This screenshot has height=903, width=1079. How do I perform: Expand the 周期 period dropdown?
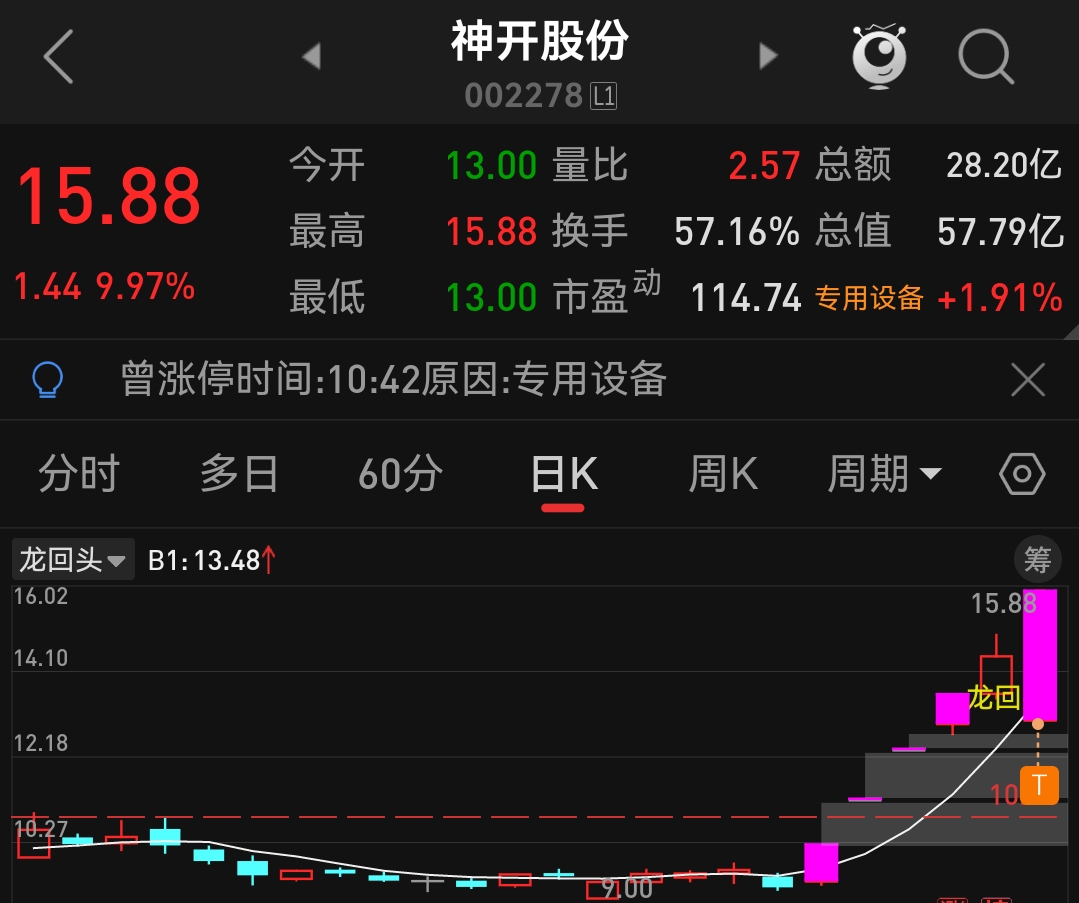tap(884, 474)
